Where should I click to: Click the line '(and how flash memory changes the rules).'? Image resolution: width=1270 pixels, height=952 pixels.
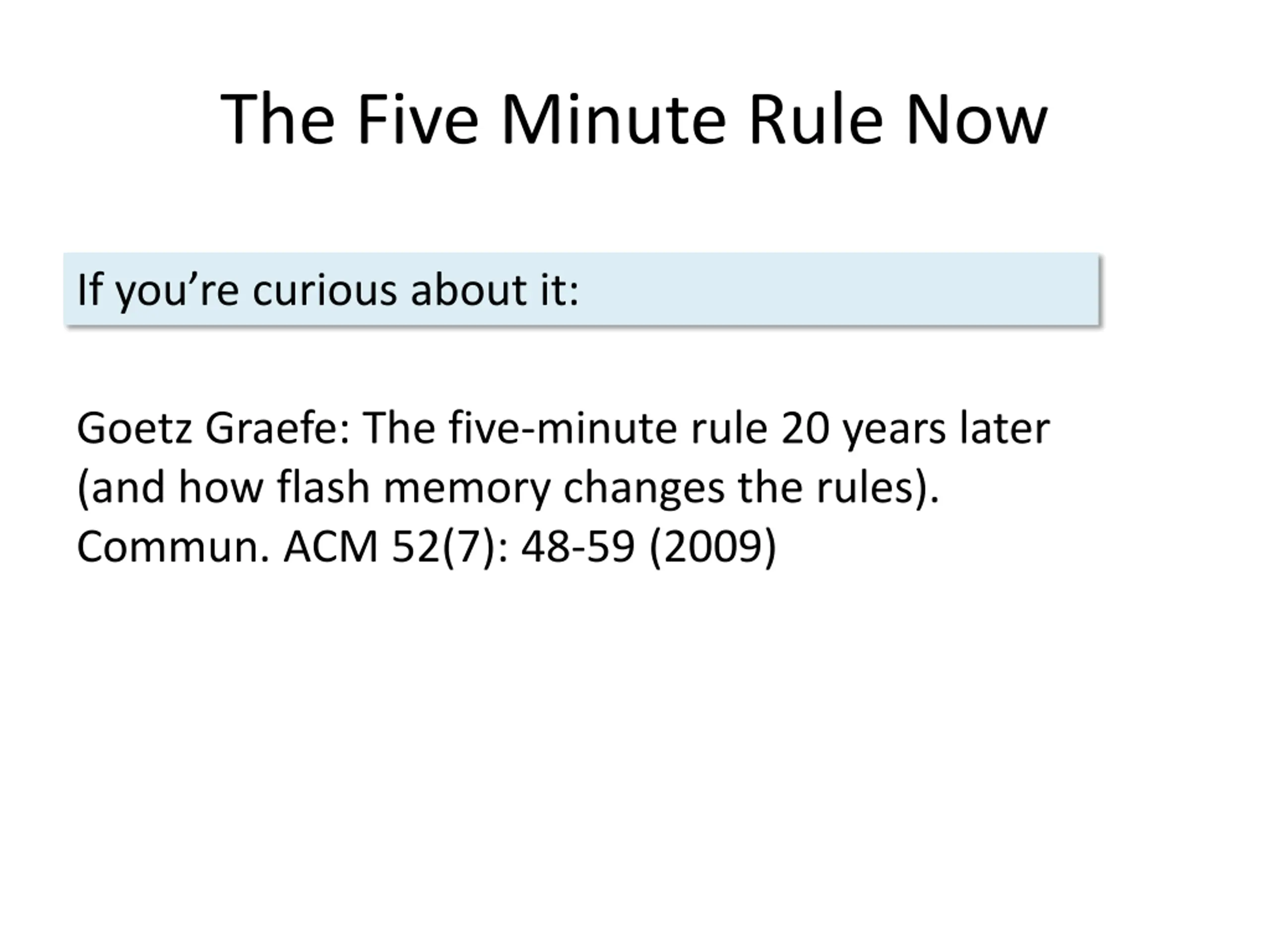coord(508,488)
